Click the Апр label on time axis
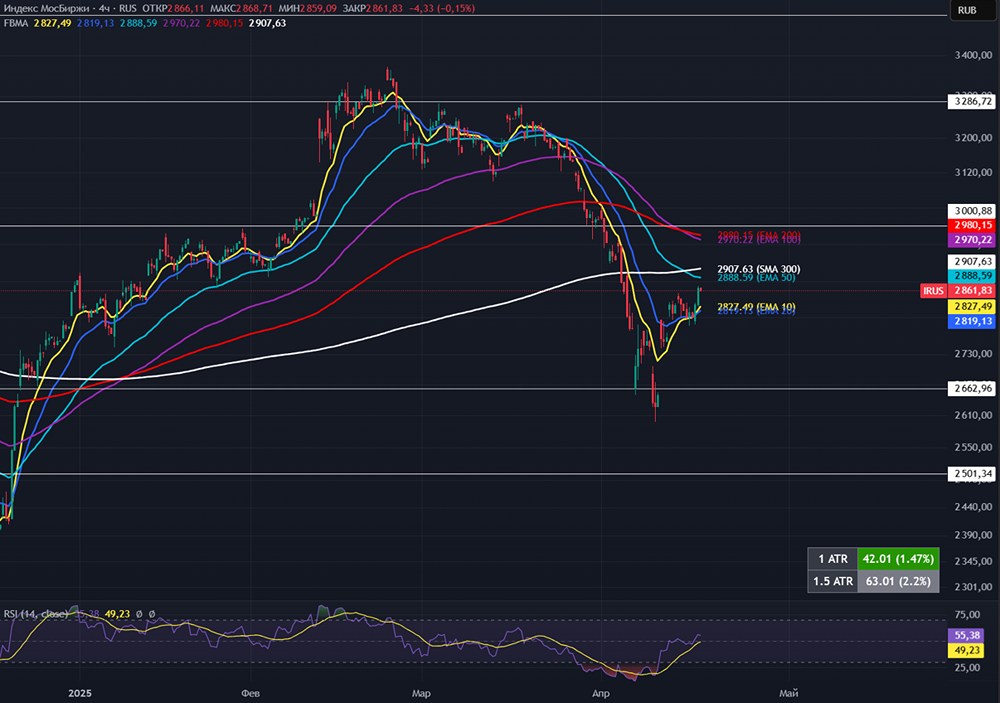This screenshot has width=1000, height=703. pyautogui.click(x=601, y=693)
